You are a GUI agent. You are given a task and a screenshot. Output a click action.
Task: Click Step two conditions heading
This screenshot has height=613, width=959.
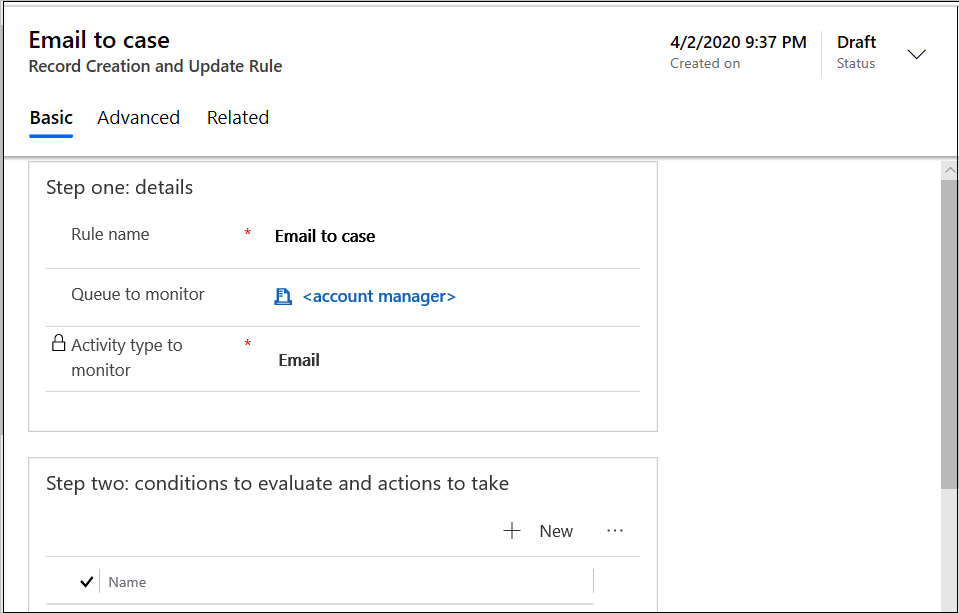coord(277,483)
